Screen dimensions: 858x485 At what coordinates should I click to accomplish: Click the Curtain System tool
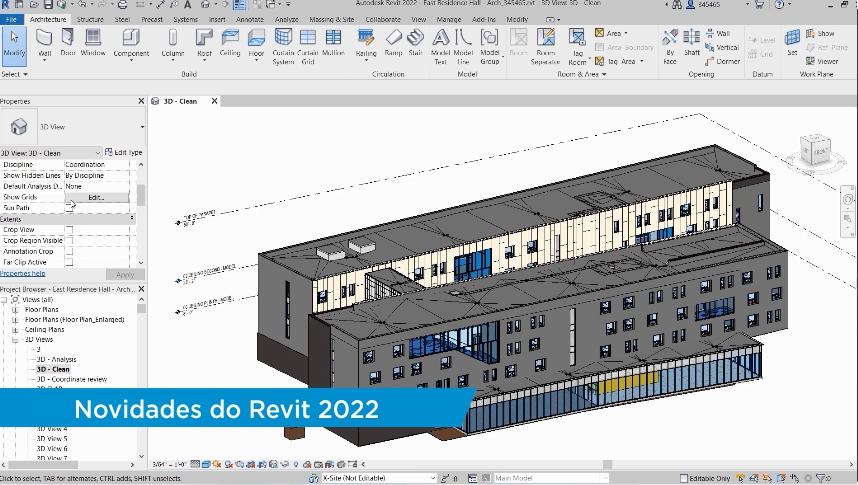tap(283, 47)
